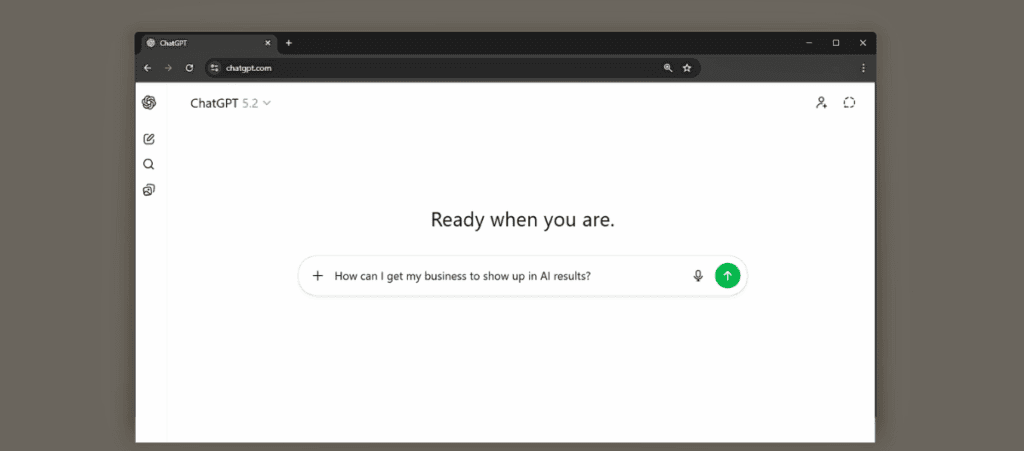Send the prompt with the green arrow button

pos(728,275)
